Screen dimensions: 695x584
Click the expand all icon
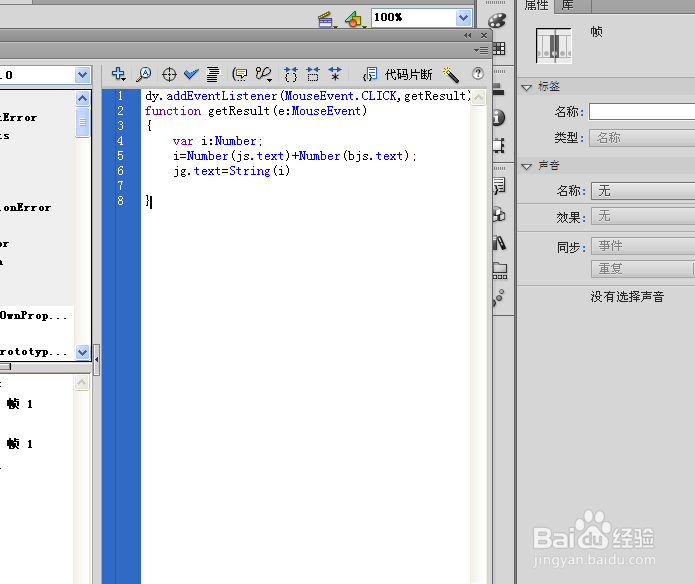(x=335, y=74)
